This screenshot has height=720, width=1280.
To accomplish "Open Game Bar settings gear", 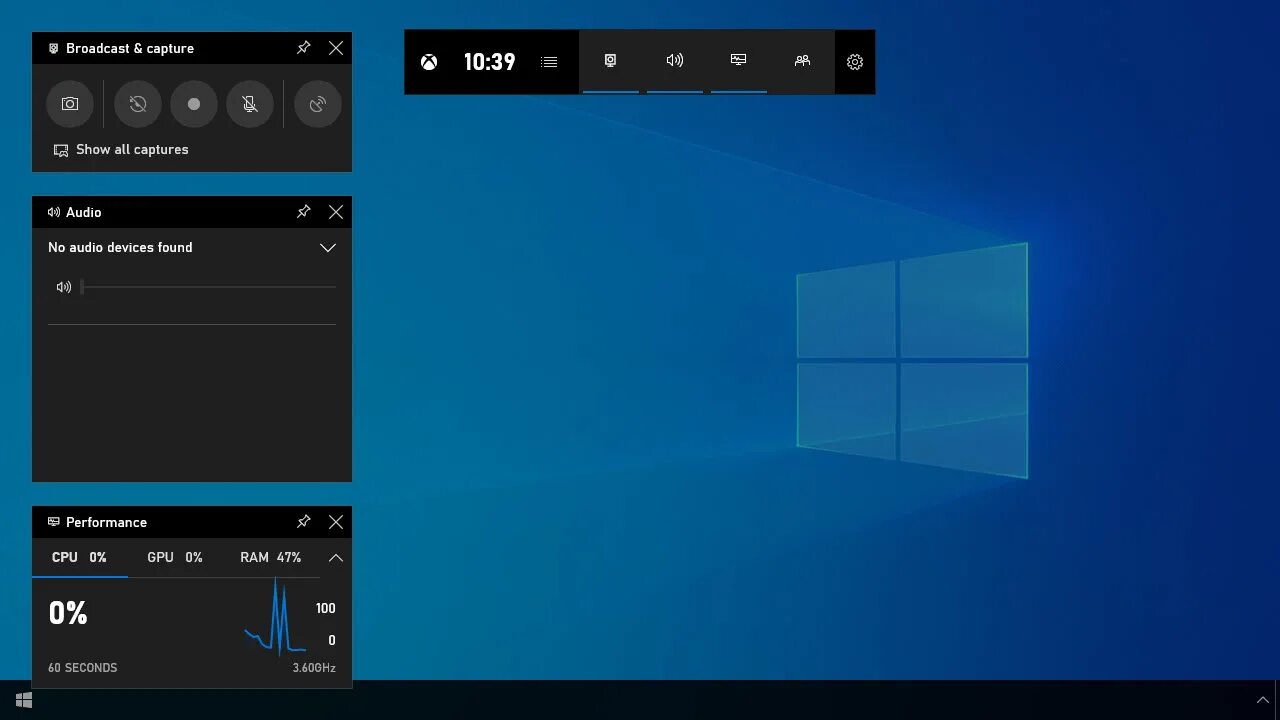I will 855,61.
